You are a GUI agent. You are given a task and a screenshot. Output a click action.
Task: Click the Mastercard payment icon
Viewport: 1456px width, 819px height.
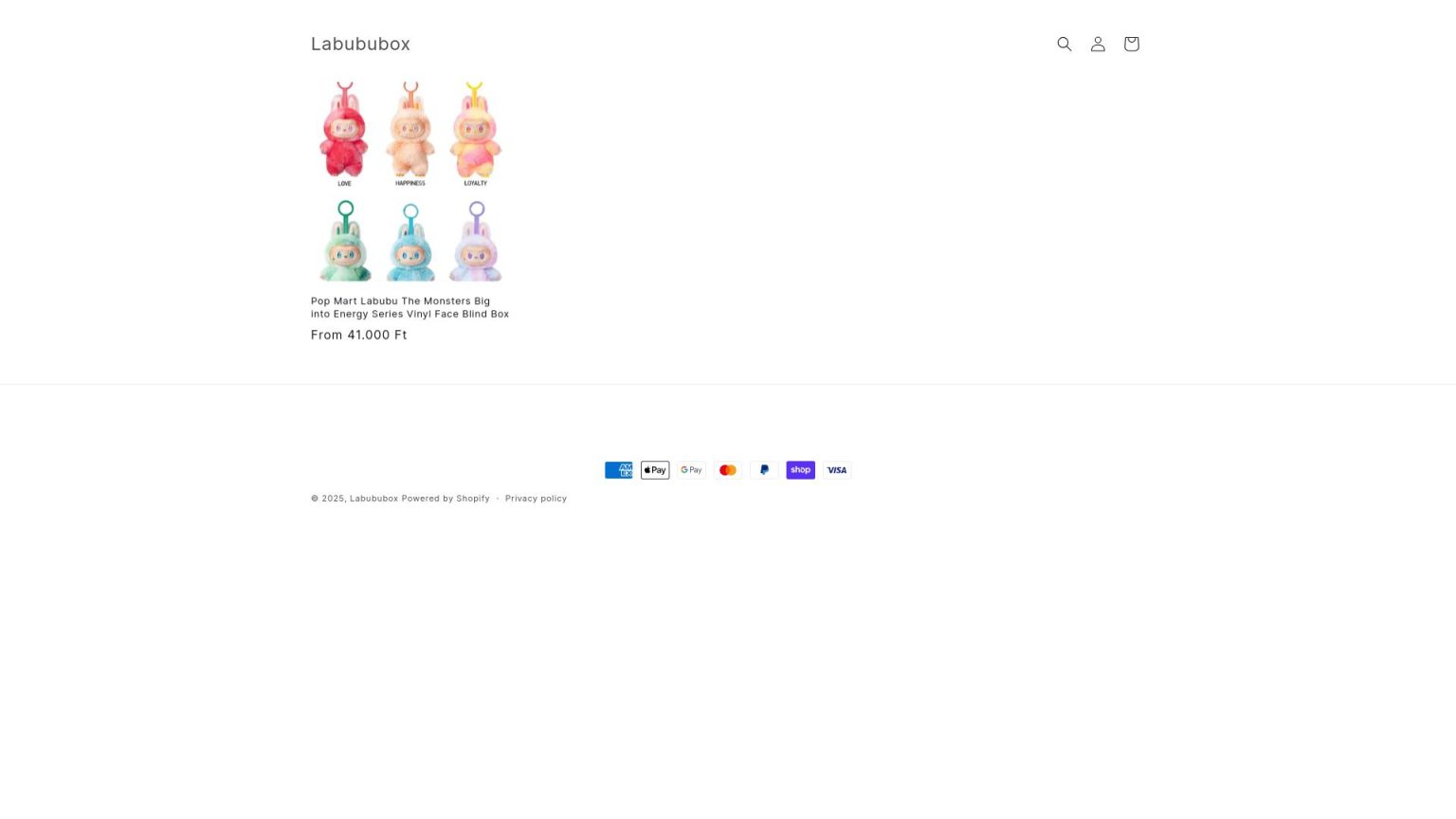coord(728,470)
